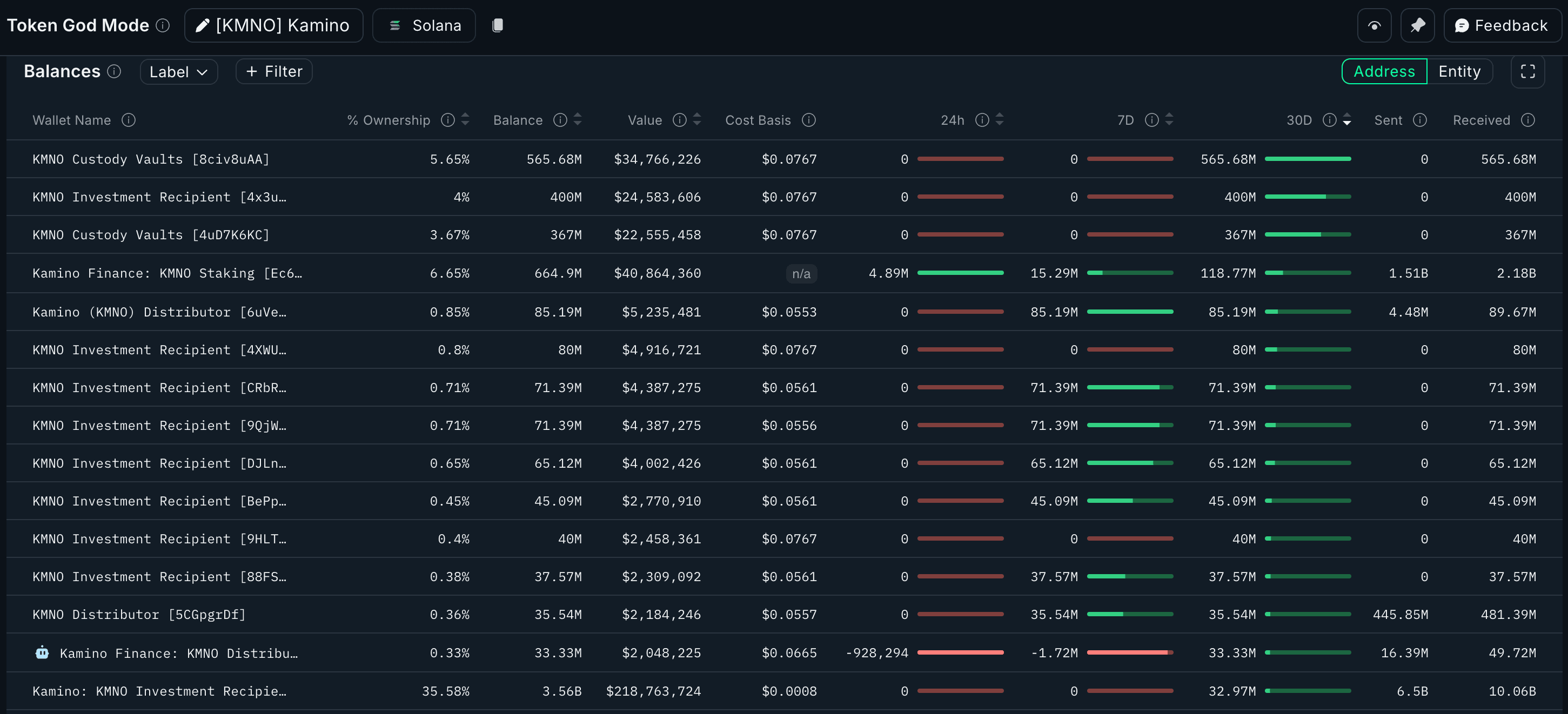Viewport: 1568px width, 714px height.
Task: Switch the balances view to Entity
Action: [1459, 71]
